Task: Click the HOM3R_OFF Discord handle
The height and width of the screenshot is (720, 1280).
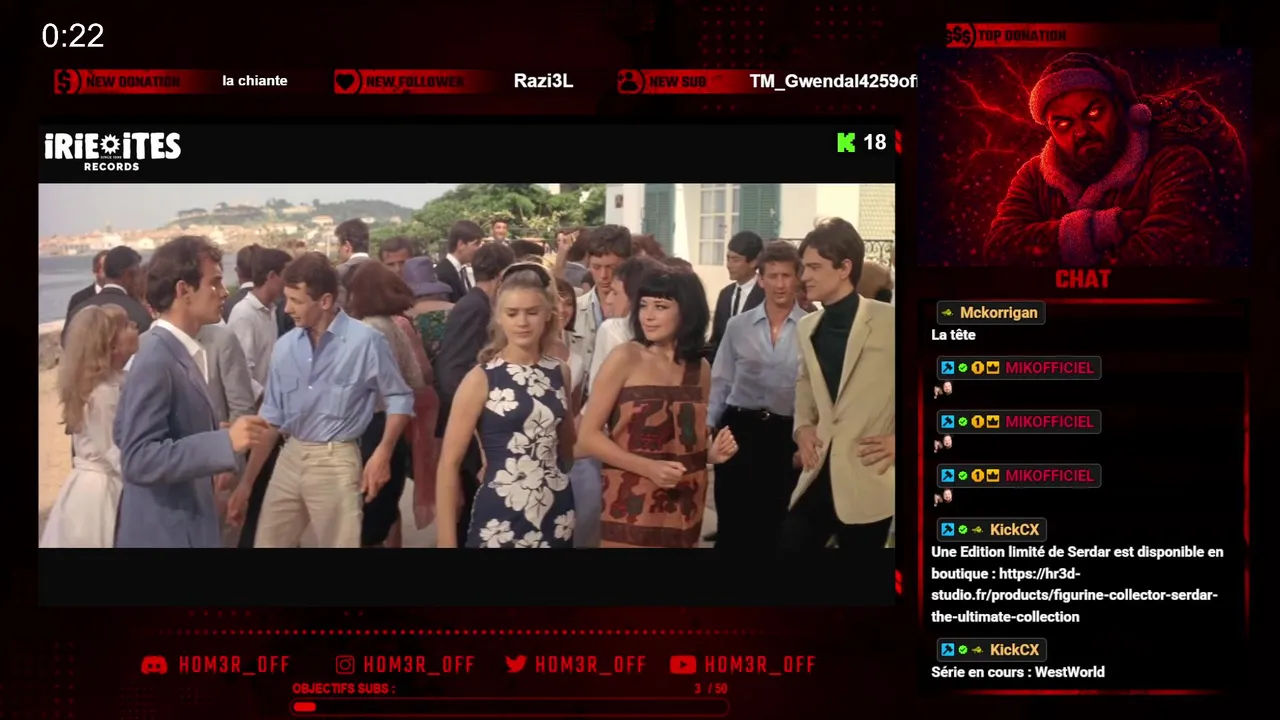Action: tap(234, 665)
